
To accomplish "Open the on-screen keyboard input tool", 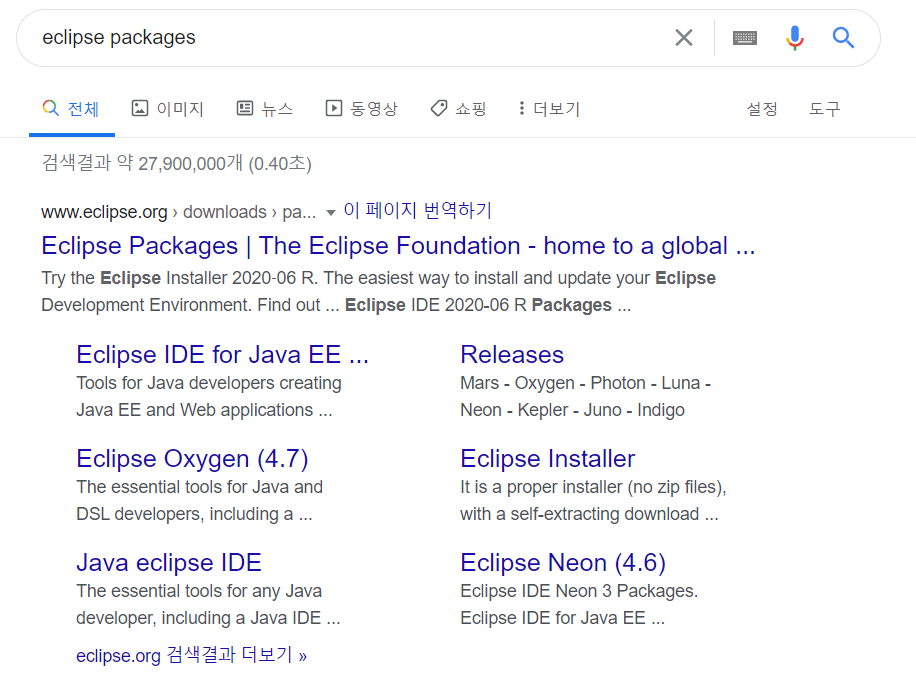I will [745, 38].
